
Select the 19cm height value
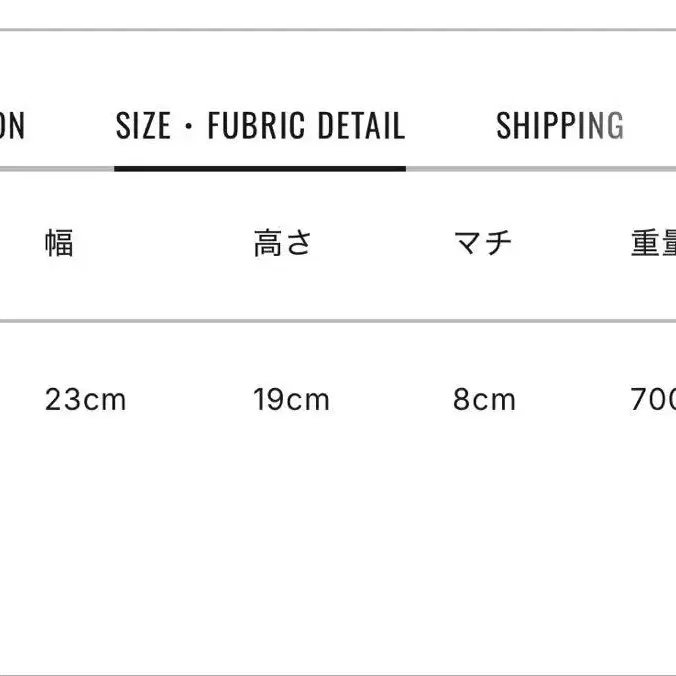(291, 400)
